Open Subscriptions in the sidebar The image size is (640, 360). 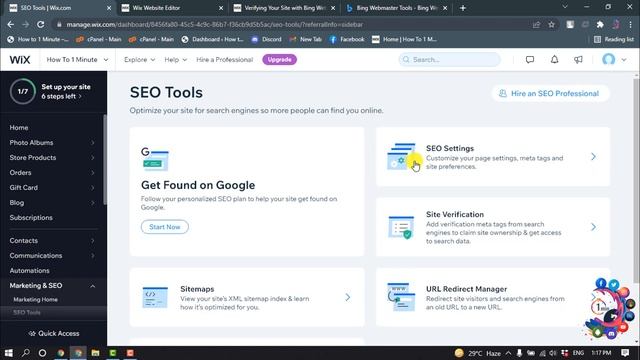tap(31, 218)
